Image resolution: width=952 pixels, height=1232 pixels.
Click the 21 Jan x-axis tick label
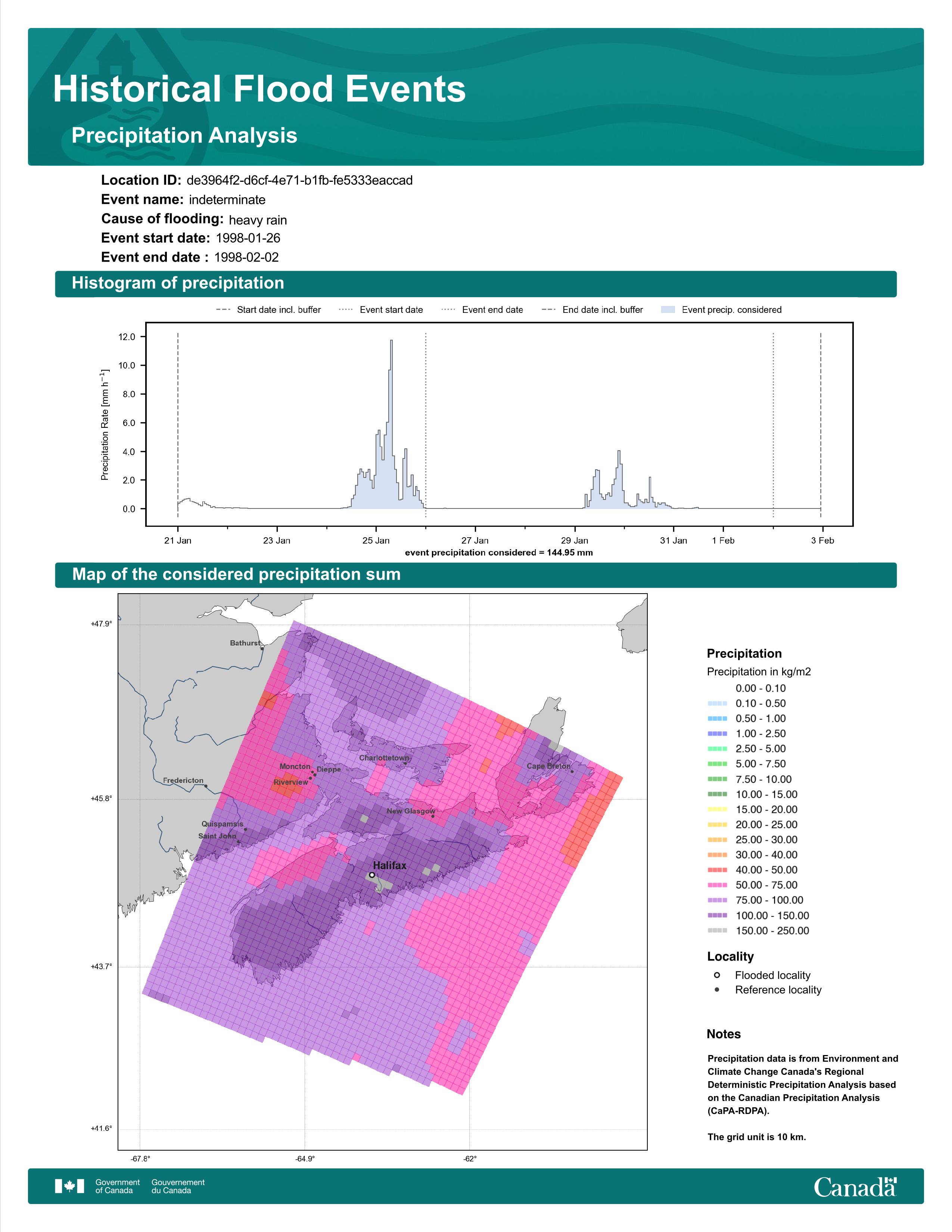pos(178,541)
